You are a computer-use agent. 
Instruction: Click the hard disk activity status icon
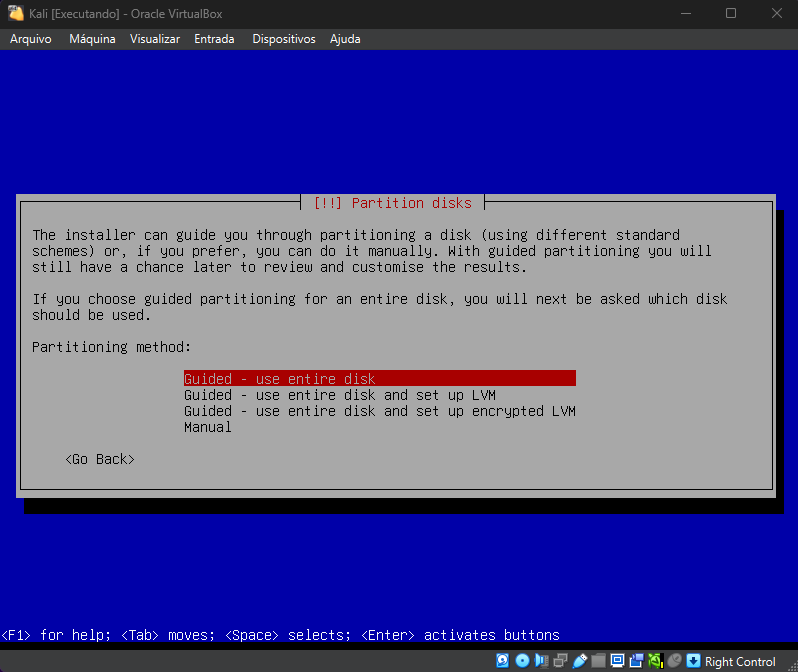point(502,661)
